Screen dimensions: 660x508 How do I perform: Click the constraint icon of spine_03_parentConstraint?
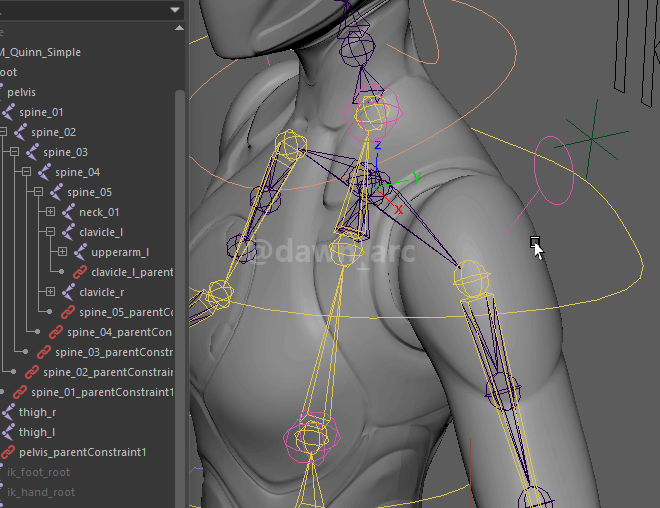(44, 352)
